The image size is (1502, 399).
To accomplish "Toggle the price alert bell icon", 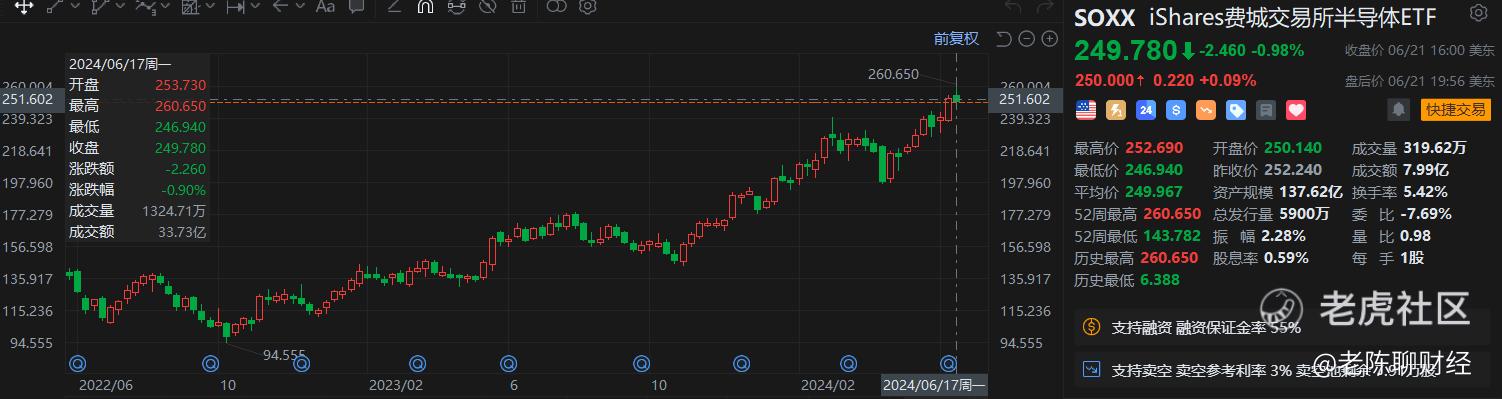I will pyautogui.click(x=1398, y=109).
